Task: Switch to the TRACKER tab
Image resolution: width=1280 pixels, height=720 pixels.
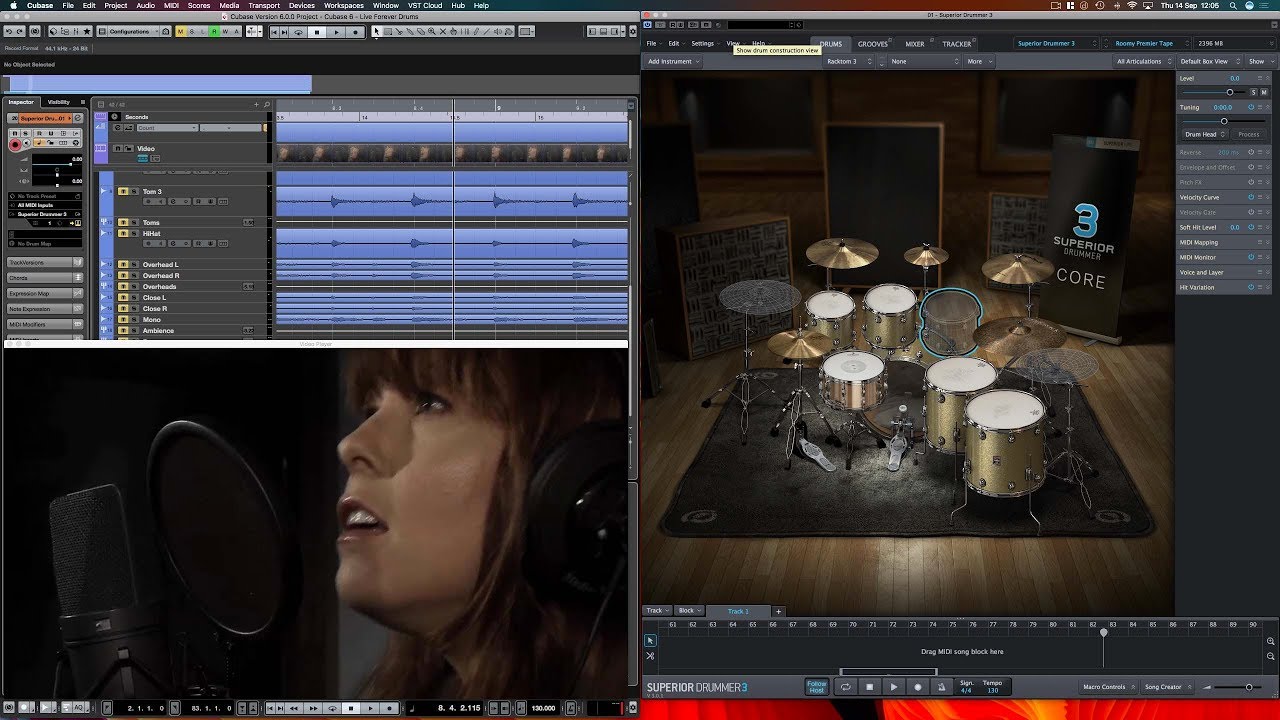Action: click(957, 44)
